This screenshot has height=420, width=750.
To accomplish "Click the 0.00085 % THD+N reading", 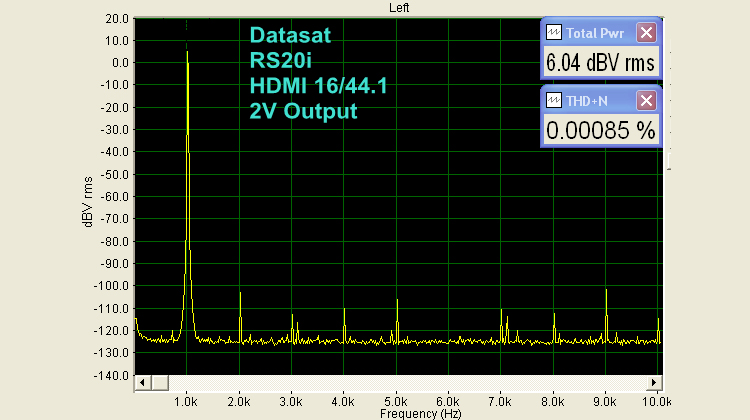I will click(600, 130).
